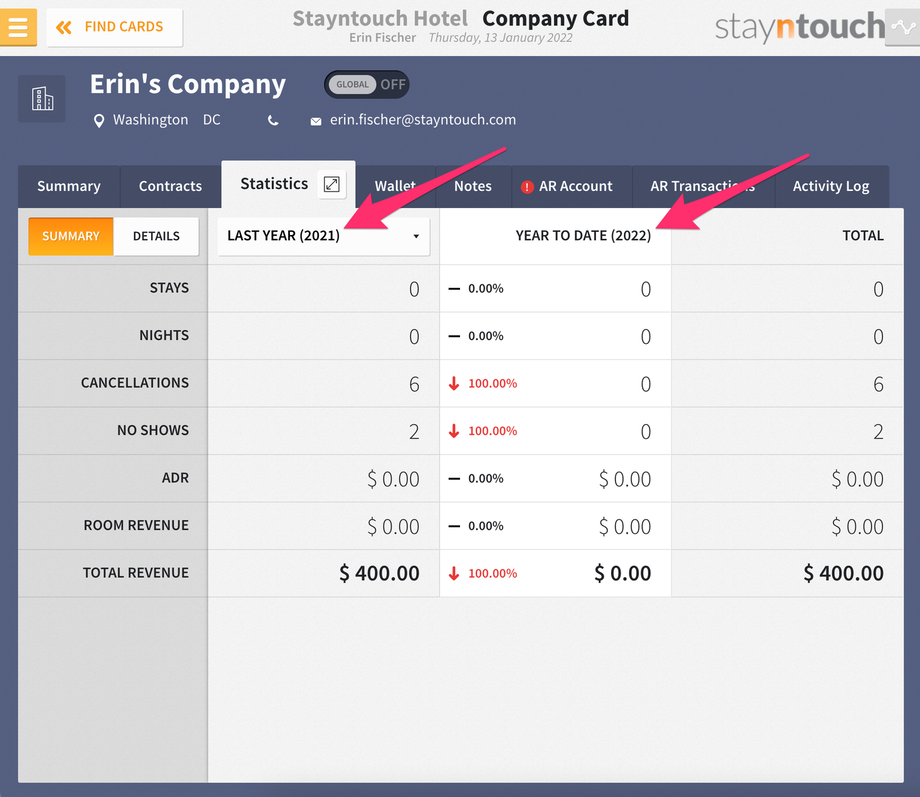This screenshot has width=920, height=797.
Task: Toggle the Global switch on
Action: 367,85
